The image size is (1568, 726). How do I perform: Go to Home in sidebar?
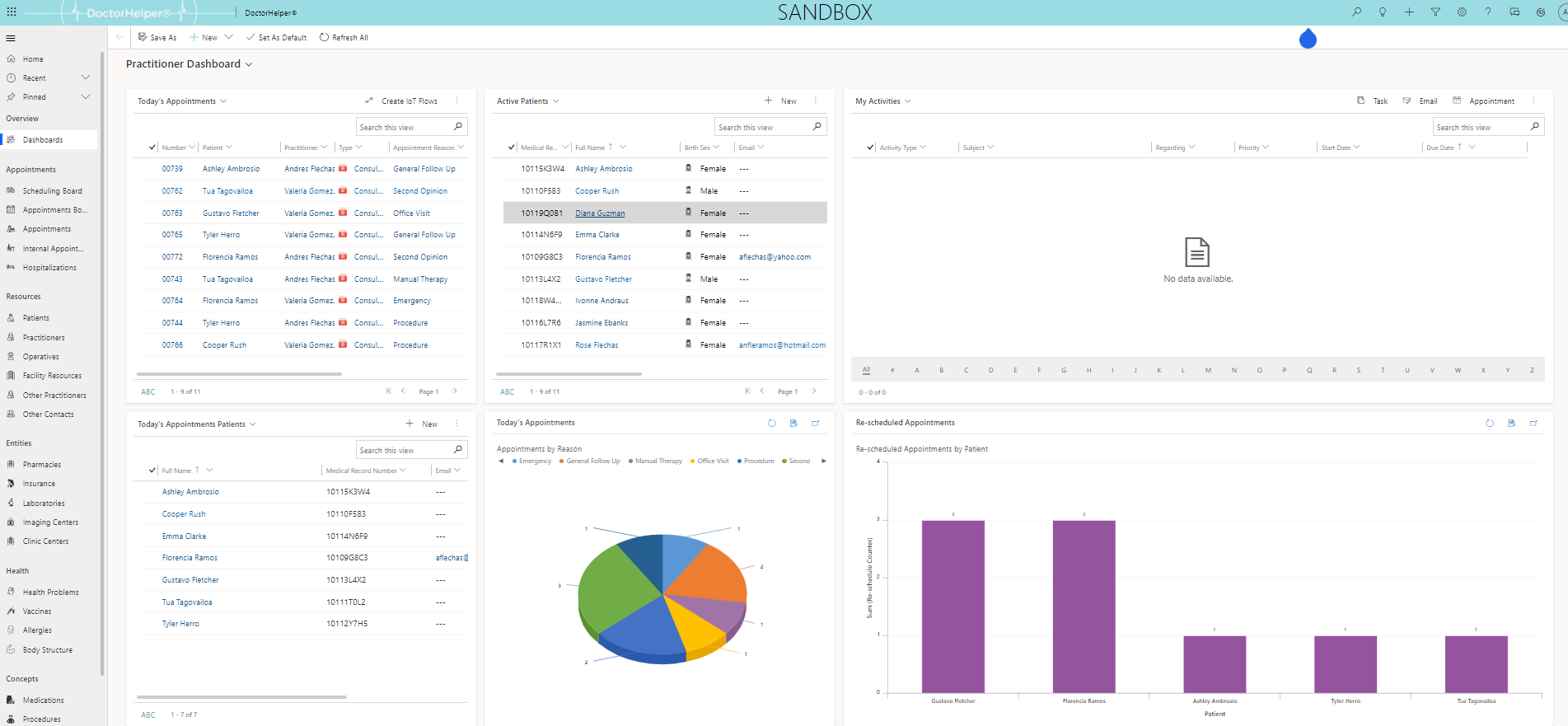tap(33, 59)
